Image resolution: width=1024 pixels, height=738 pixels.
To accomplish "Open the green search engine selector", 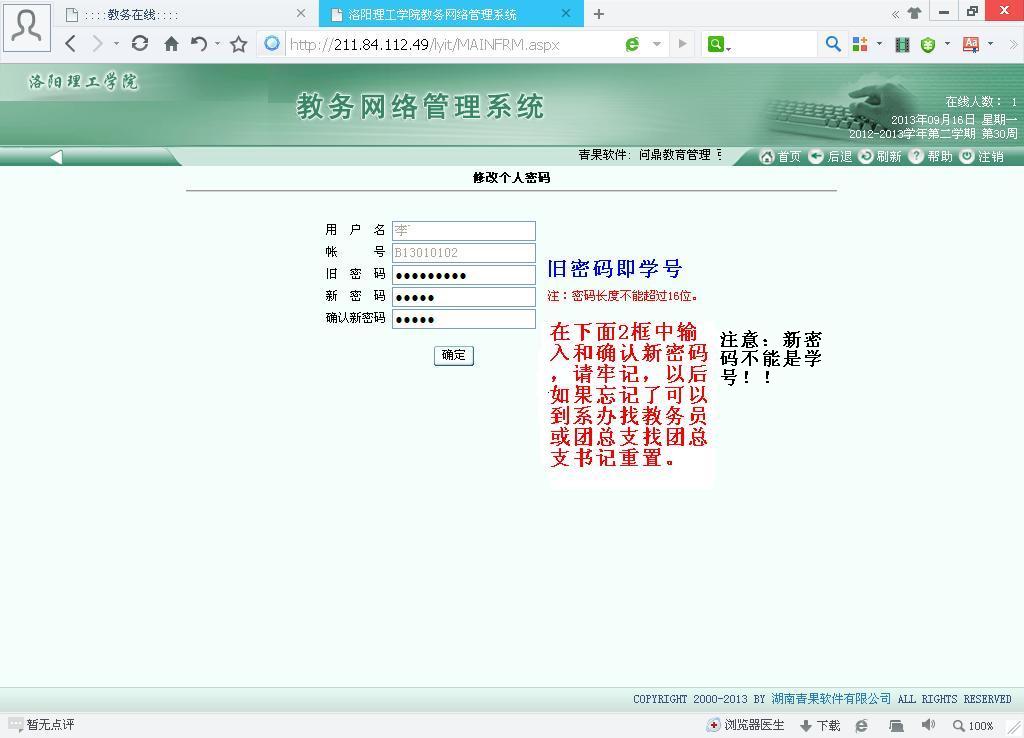I will coord(718,44).
